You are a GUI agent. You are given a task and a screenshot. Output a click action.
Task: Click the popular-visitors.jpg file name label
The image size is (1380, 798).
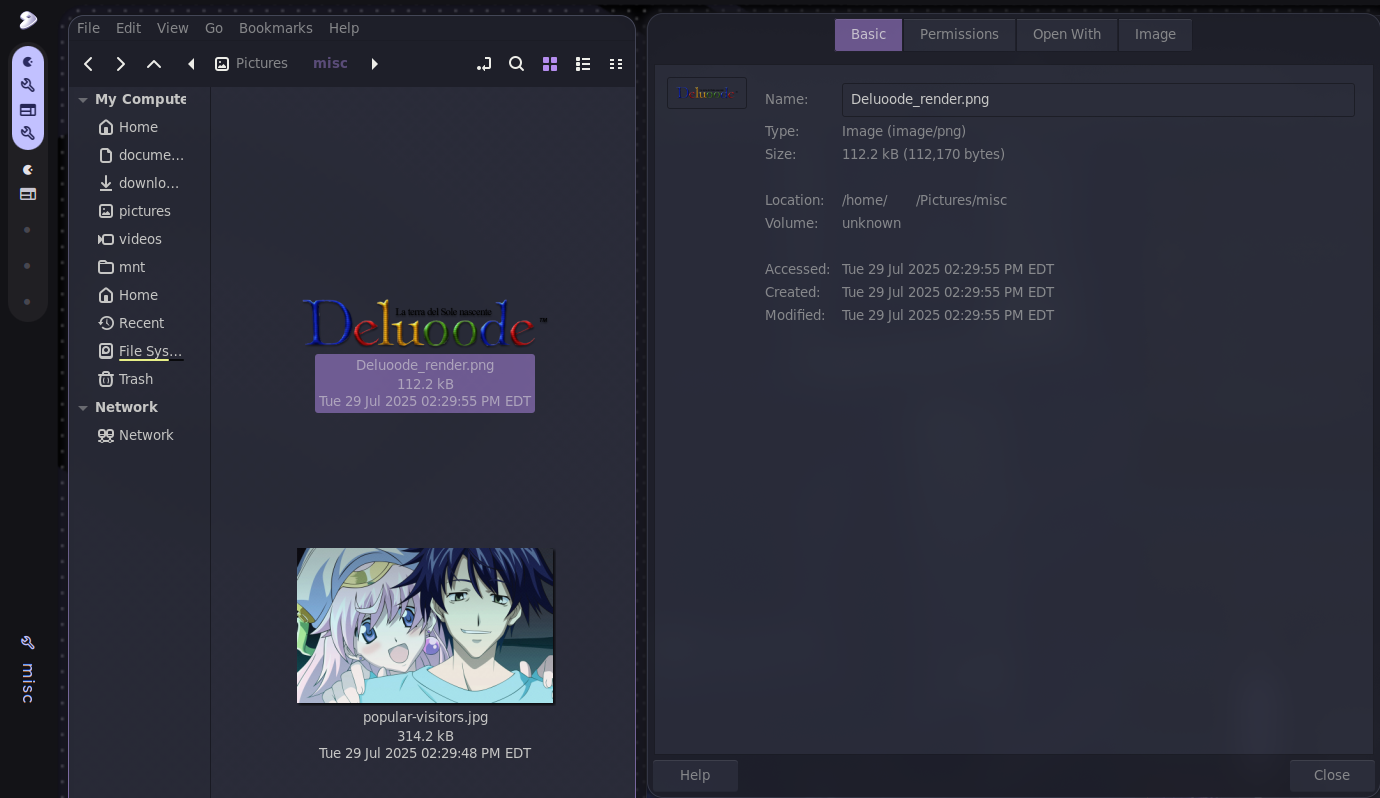(x=425, y=717)
